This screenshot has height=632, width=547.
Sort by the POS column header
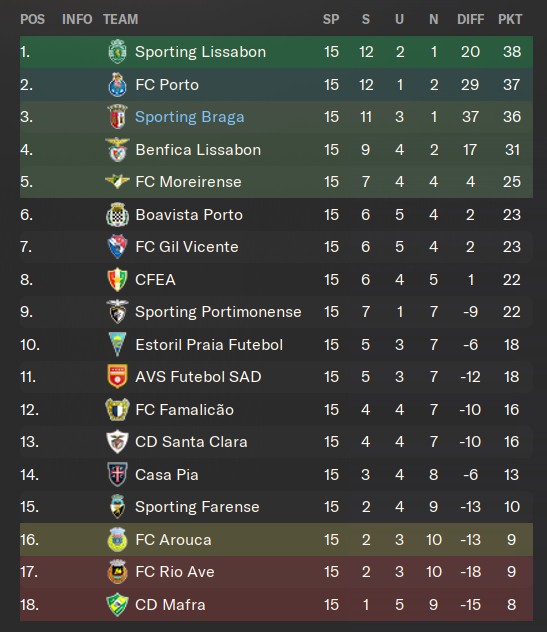(x=33, y=19)
